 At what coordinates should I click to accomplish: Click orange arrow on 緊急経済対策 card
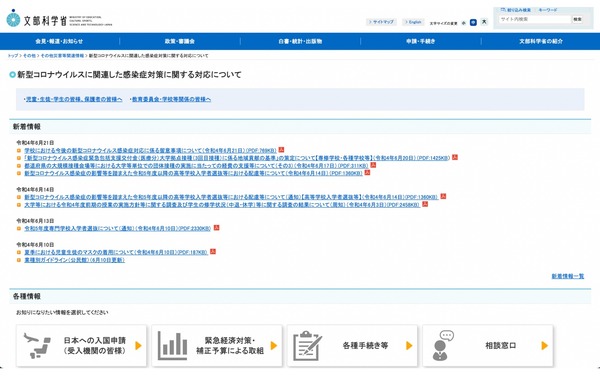coord(274,346)
